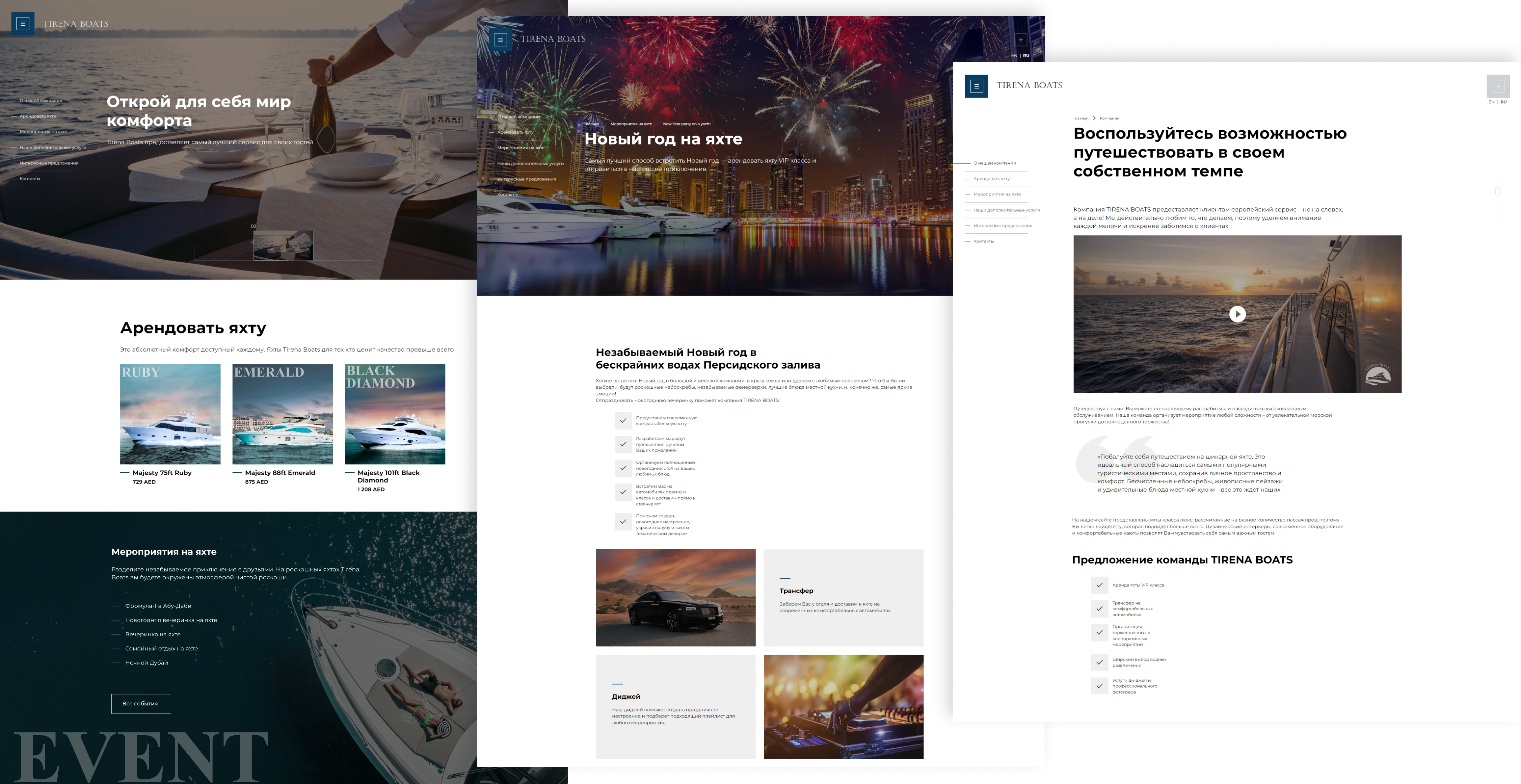
Task: Open the hamburger menu on the company page
Action: [976, 86]
